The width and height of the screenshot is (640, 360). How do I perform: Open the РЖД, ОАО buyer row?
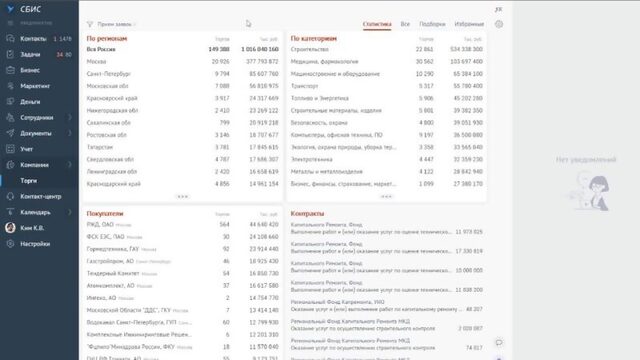tap(182, 224)
